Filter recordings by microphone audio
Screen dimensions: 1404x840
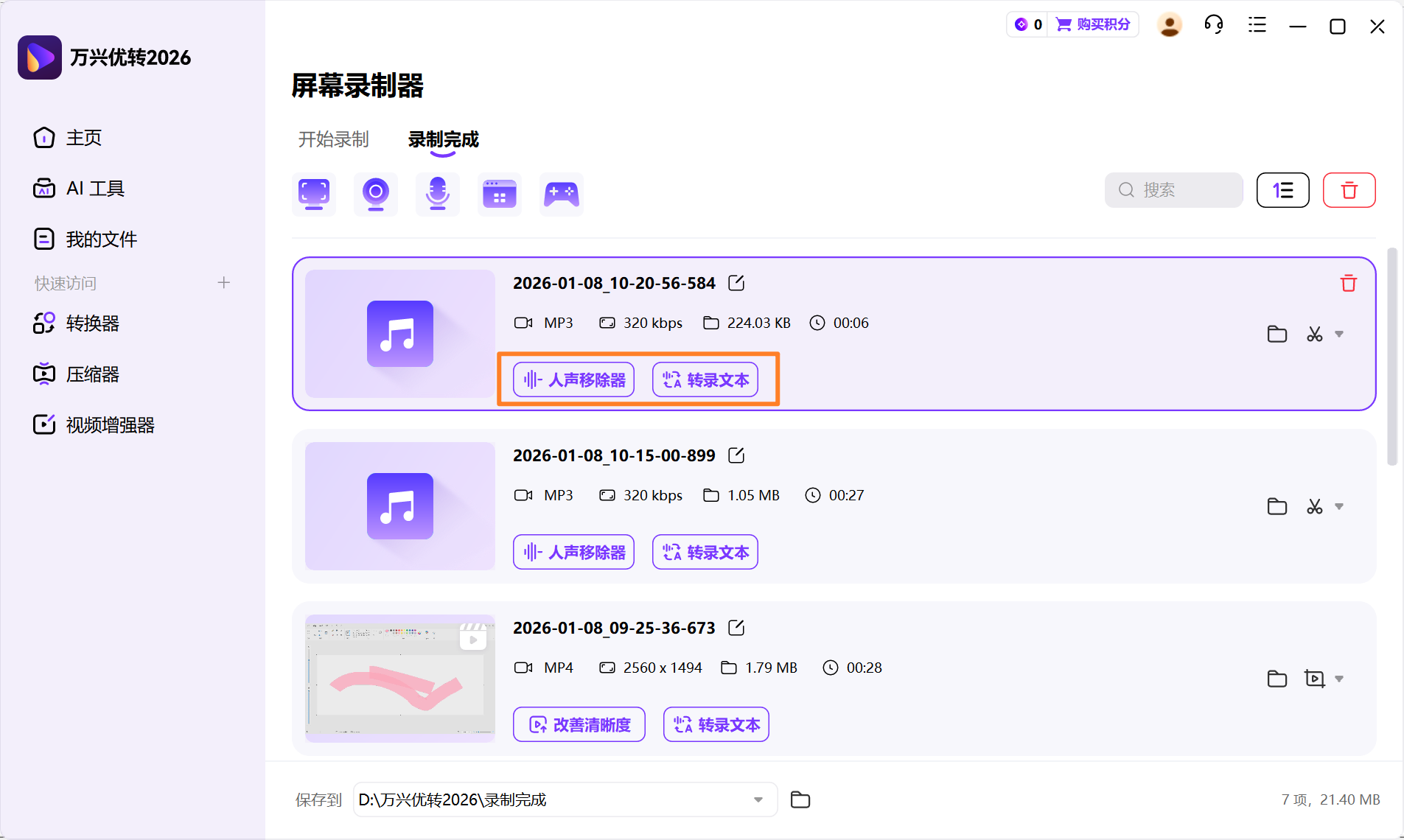pos(437,194)
